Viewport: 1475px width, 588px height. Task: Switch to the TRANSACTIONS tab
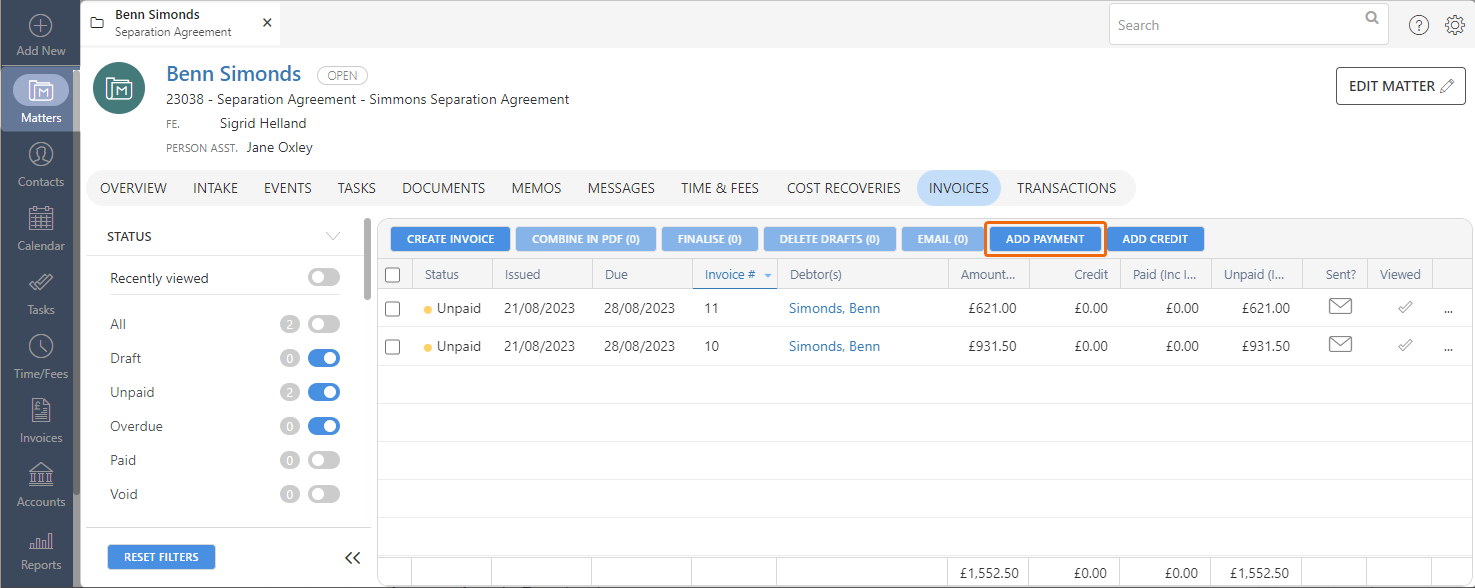[1067, 188]
